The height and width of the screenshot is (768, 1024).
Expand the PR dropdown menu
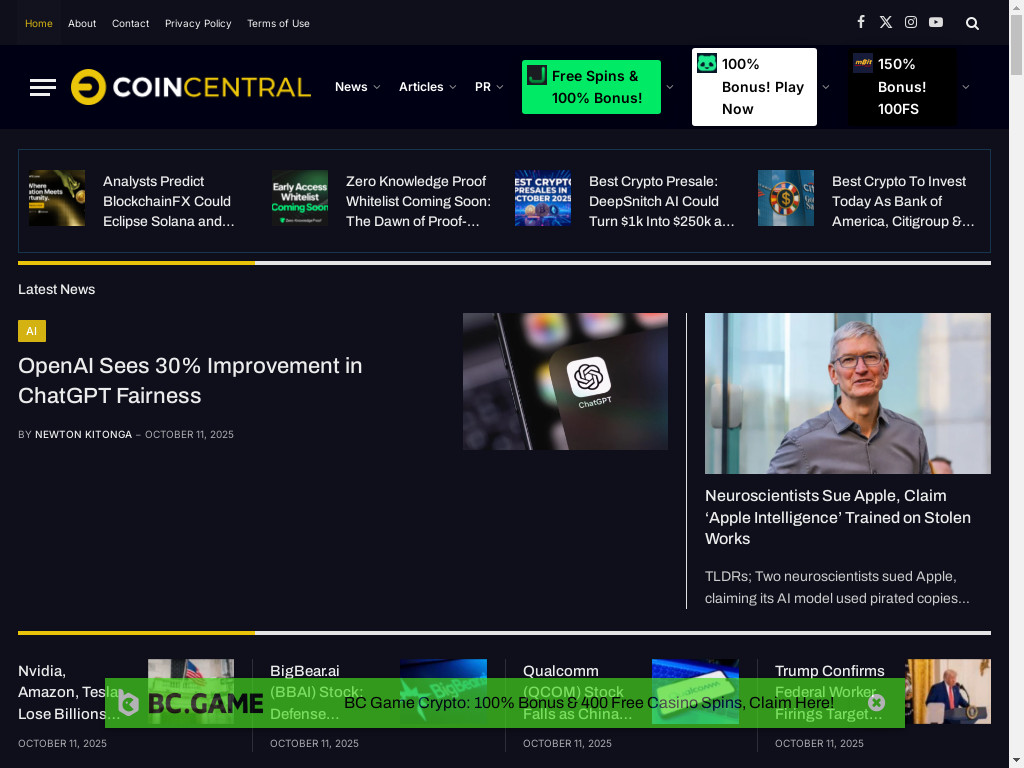(489, 87)
